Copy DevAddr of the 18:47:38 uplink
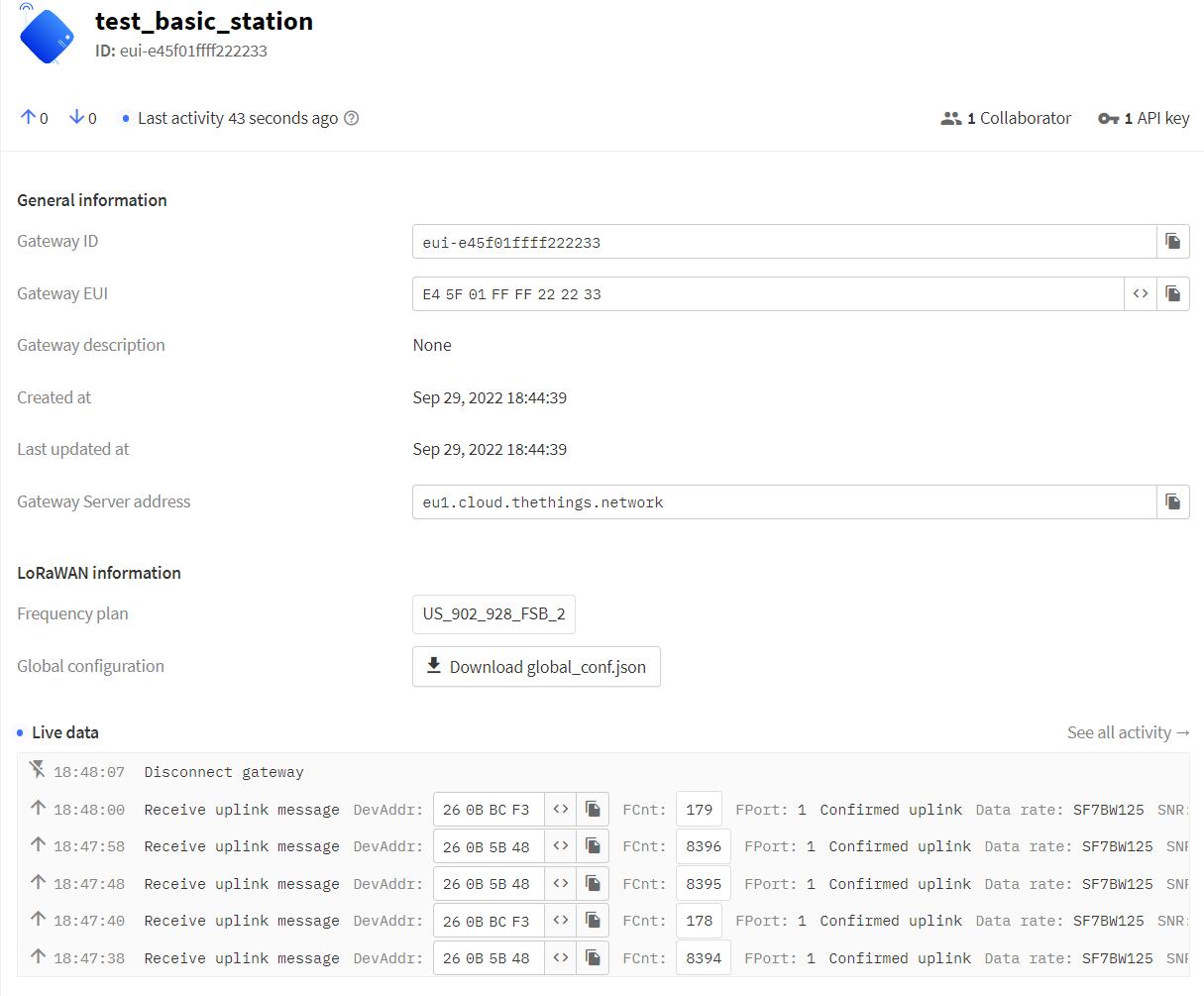Image resolution: width=1204 pixels, height=996 pixels. click(593, 958)
